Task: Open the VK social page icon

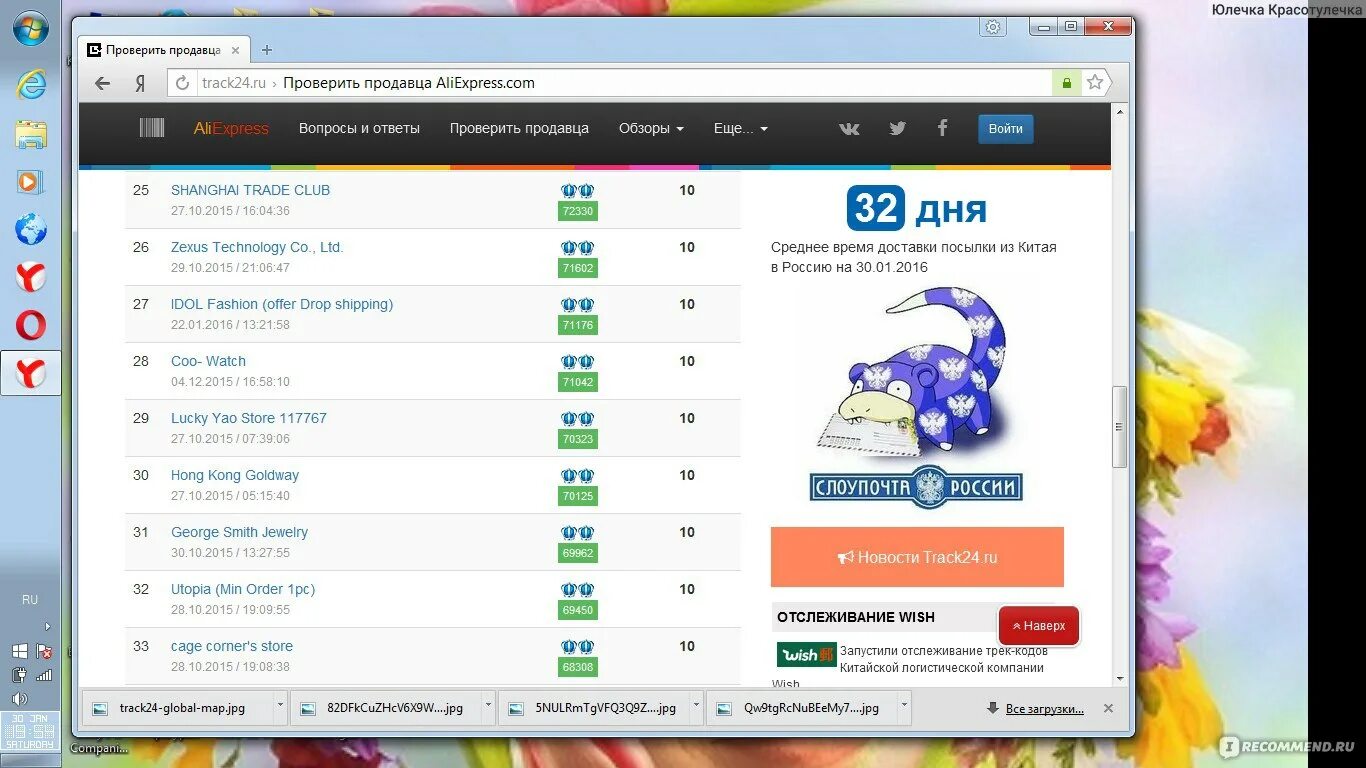Action: coord(849,128)
